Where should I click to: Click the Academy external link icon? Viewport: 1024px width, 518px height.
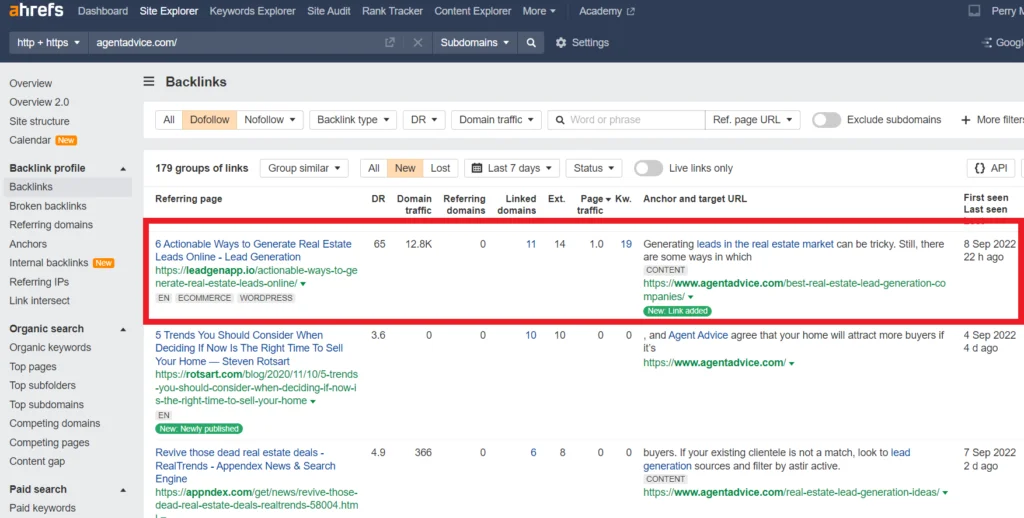pos(630,11)
